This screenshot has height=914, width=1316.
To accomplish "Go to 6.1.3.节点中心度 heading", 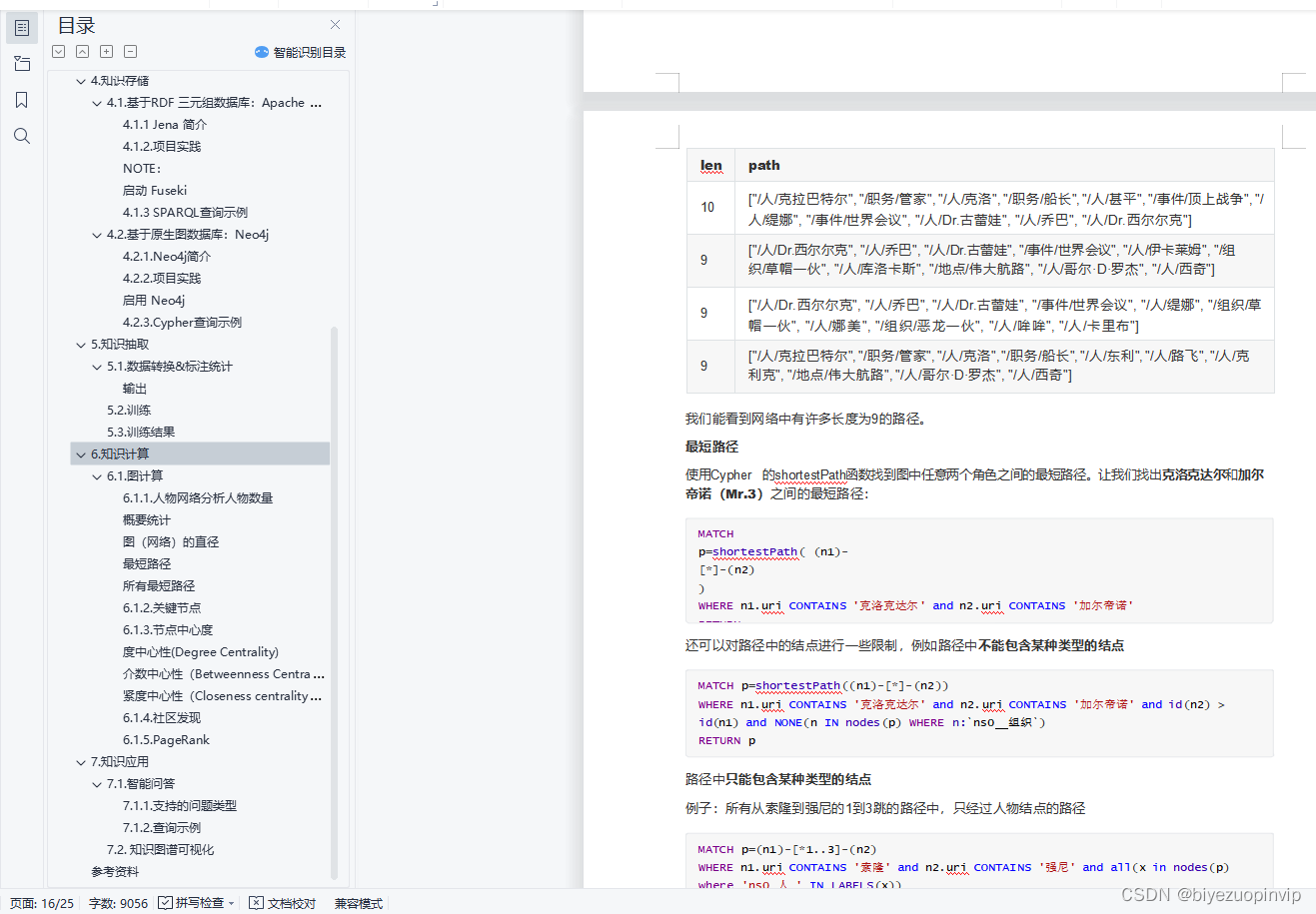I will 168,630.
